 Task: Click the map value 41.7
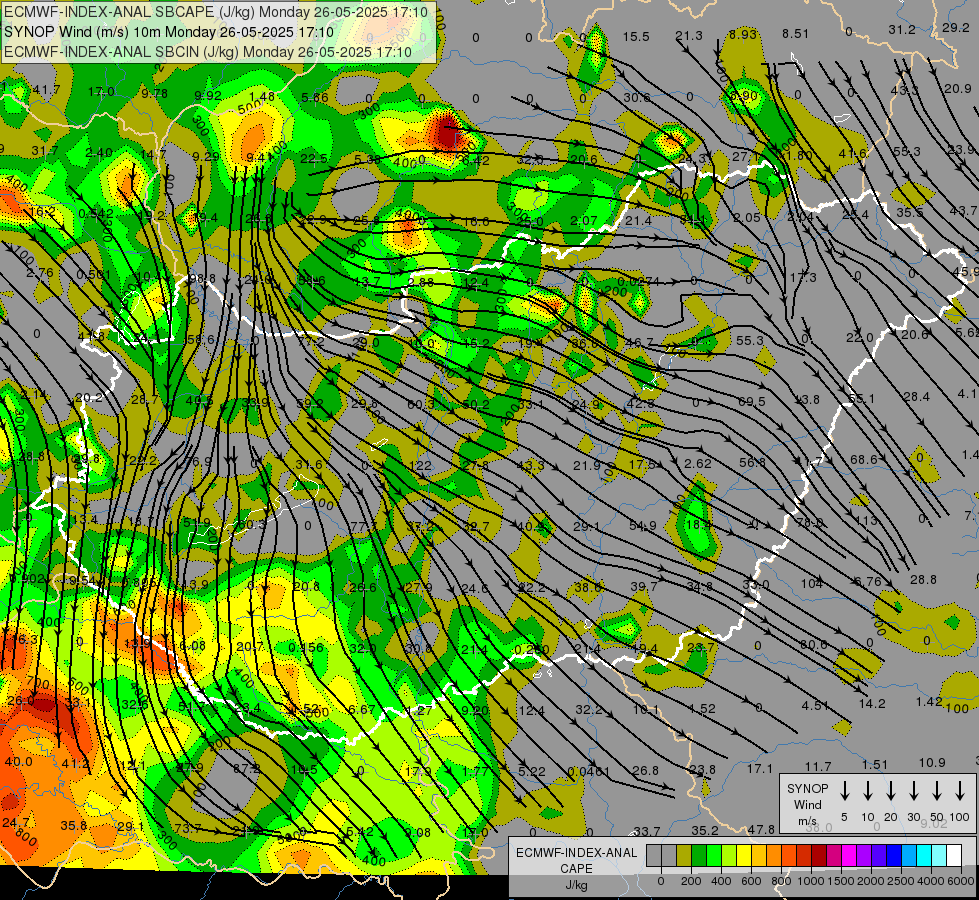(x=46, y=90)
